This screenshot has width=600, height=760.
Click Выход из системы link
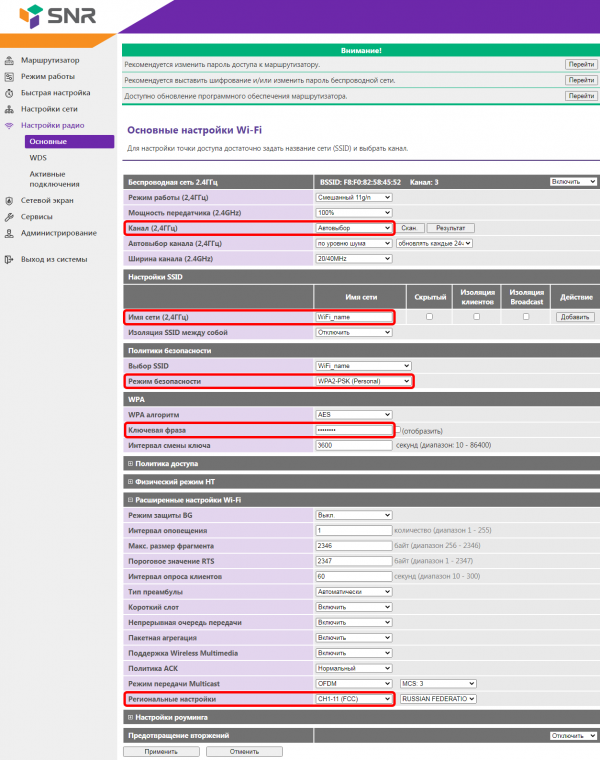54,259
